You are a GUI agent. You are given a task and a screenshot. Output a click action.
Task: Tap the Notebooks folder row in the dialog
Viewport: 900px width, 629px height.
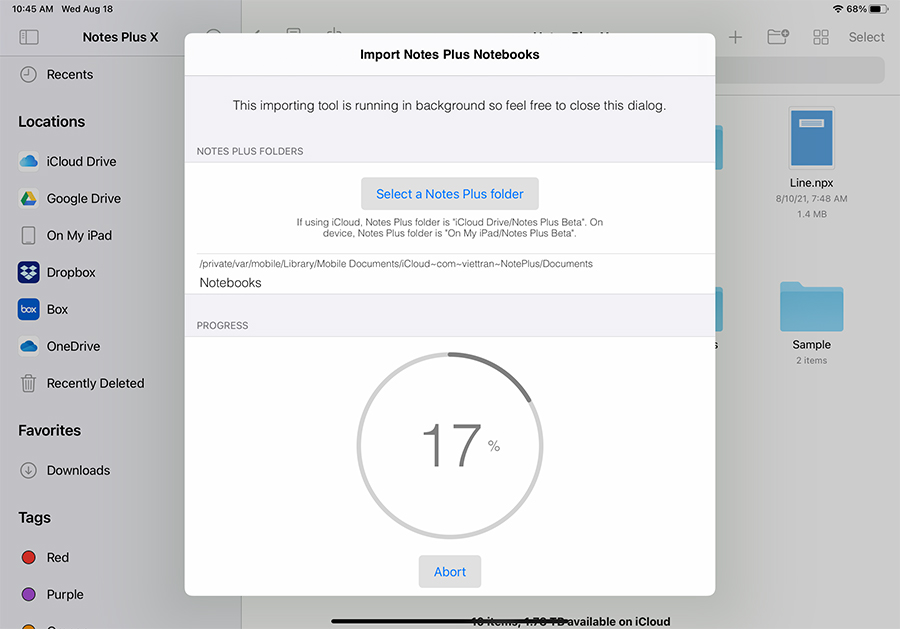449,282
